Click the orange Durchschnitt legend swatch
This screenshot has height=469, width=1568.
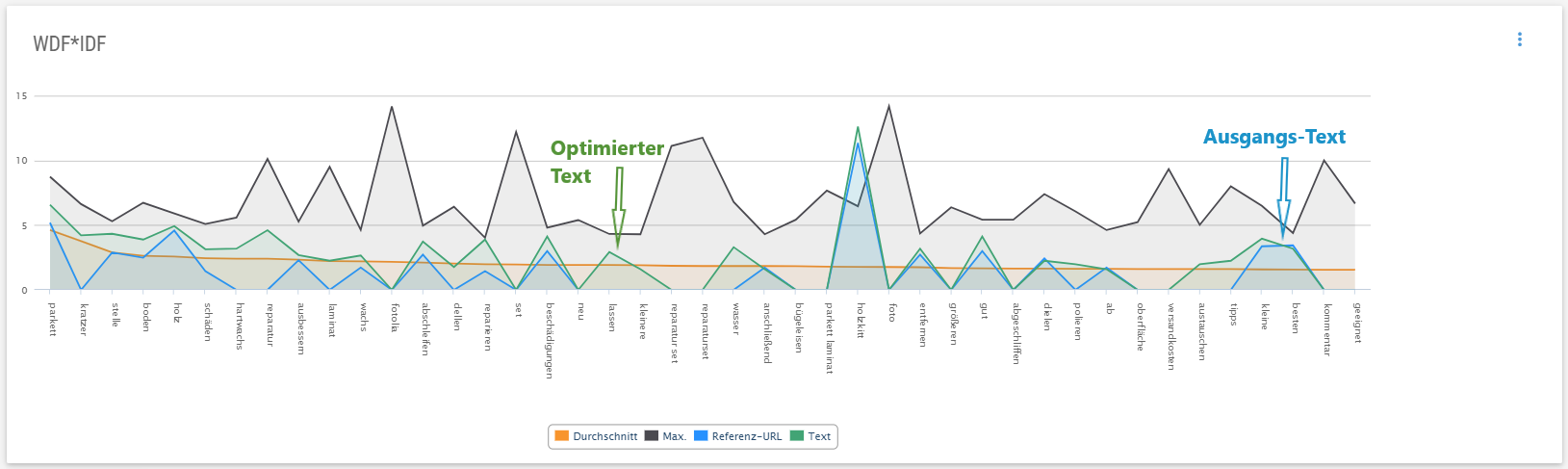tap(561, 436)
